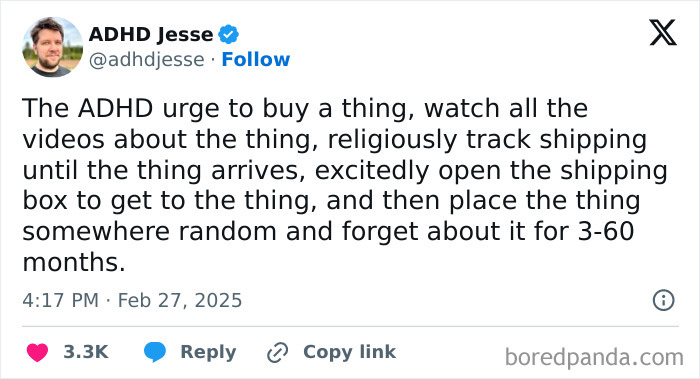Click the pink heart like icon
Screen dimensions: 700x379
[x=38, y=352]
